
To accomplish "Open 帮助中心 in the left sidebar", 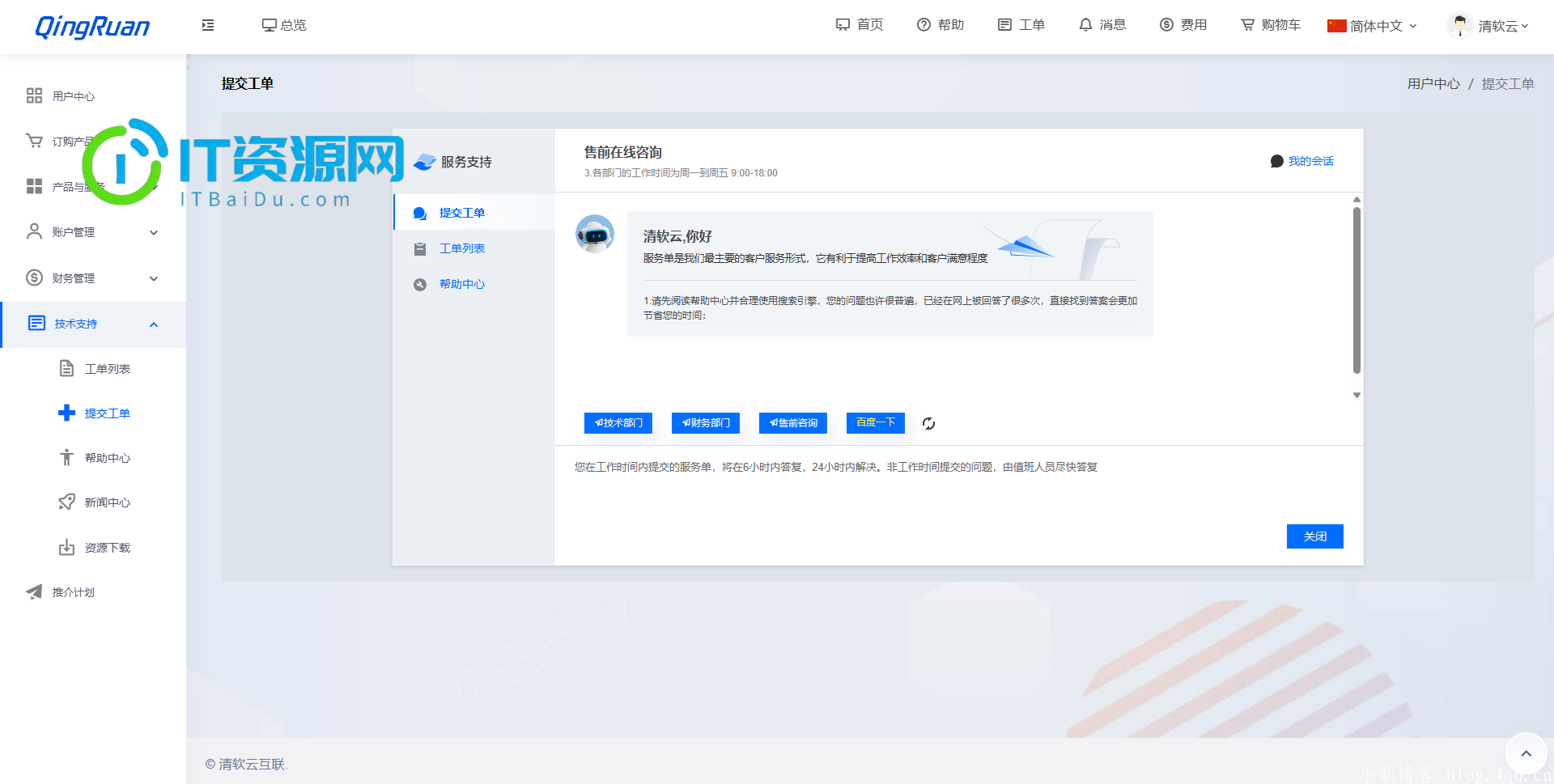I will click(107, 458).
